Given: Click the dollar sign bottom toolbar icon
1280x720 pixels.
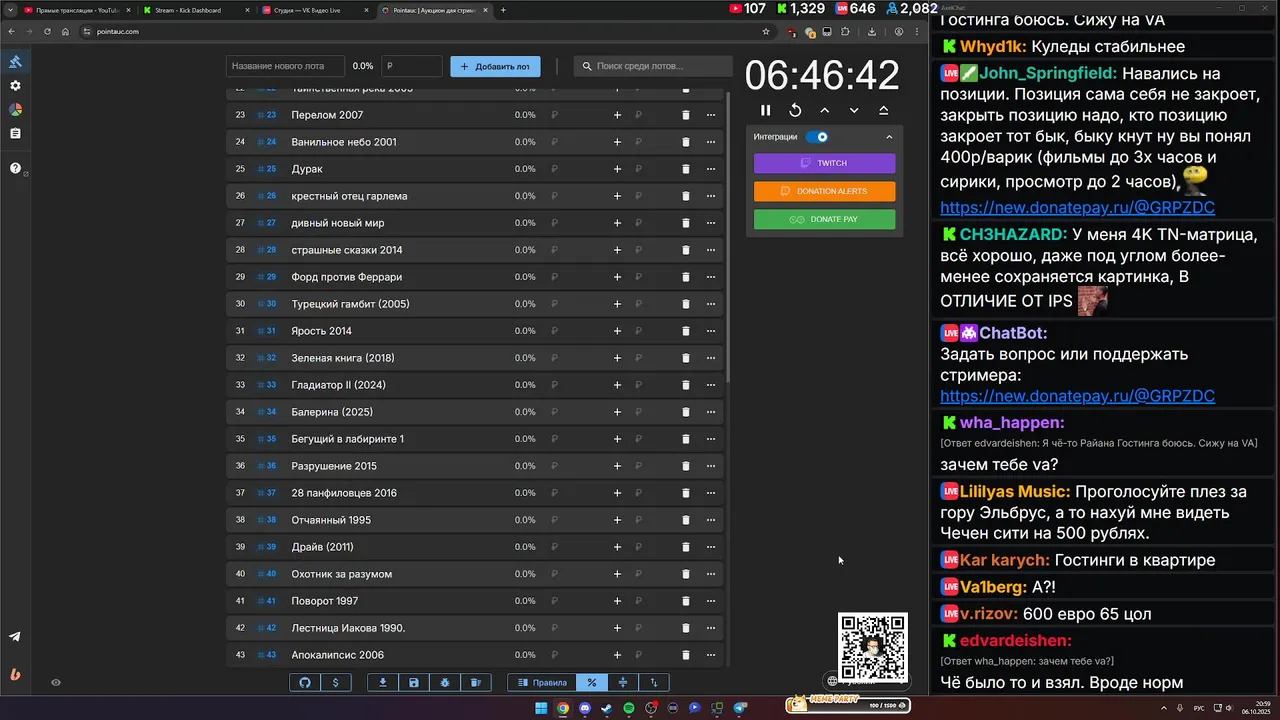Looking at the screenshot, I should [335, 682].
